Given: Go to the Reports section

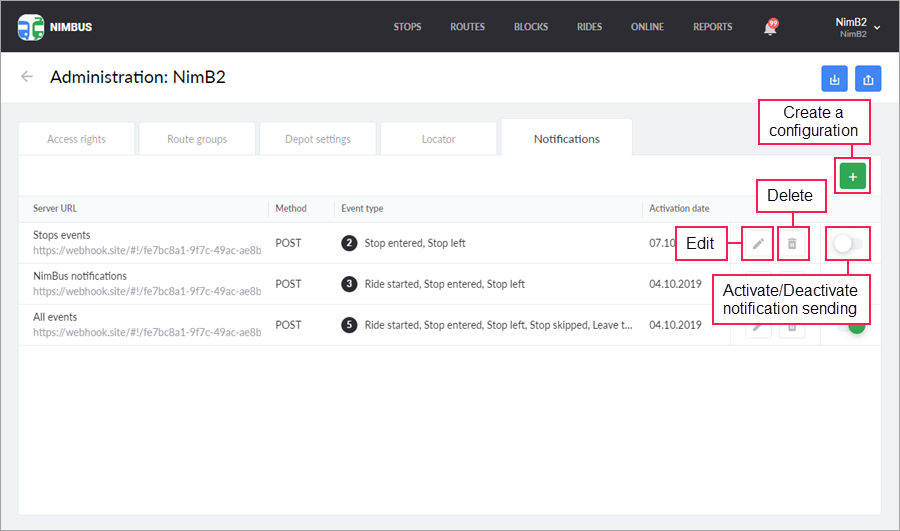Looking at the screenshot, I should 712,27.
